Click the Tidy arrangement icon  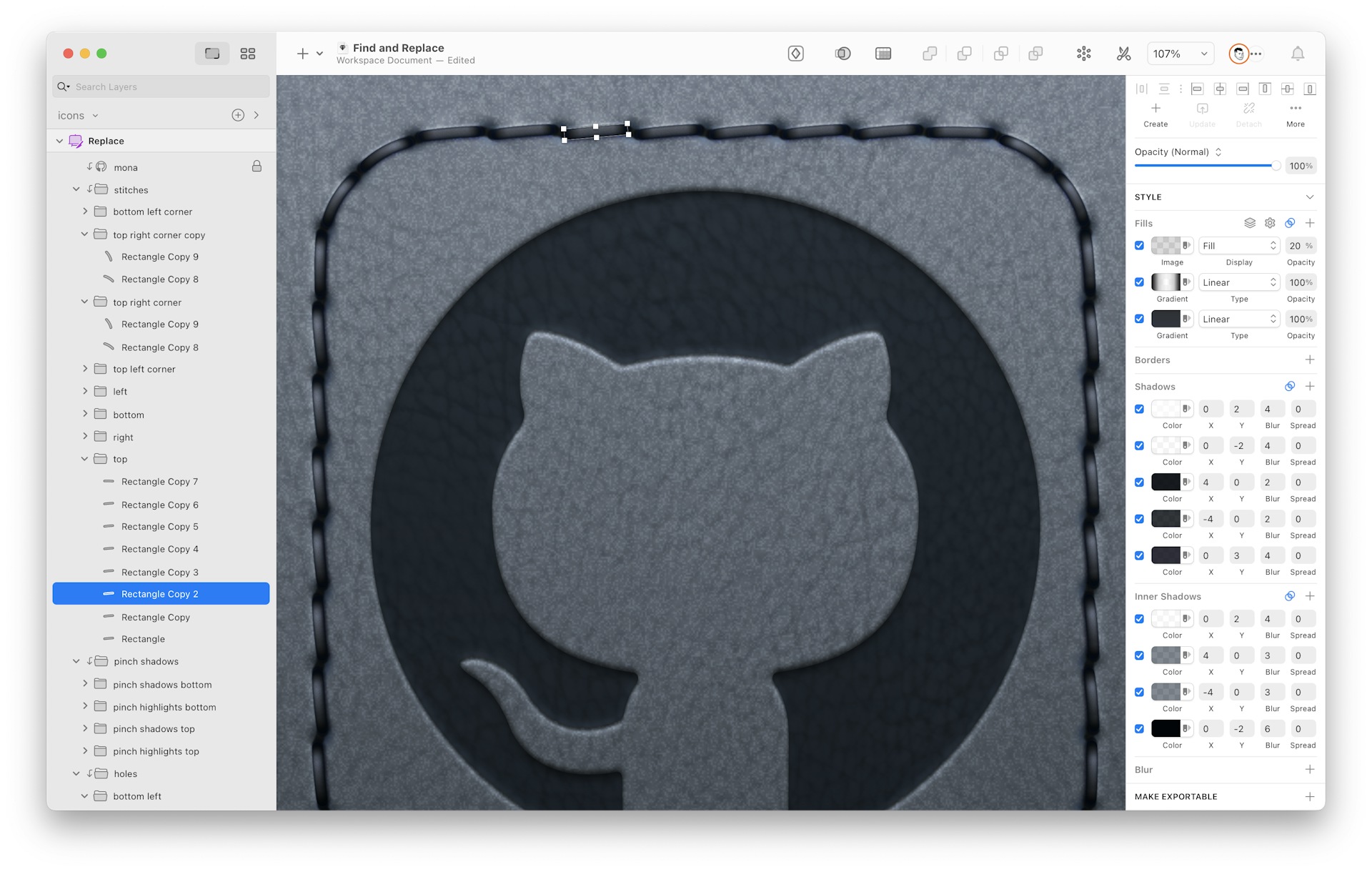1083,54
